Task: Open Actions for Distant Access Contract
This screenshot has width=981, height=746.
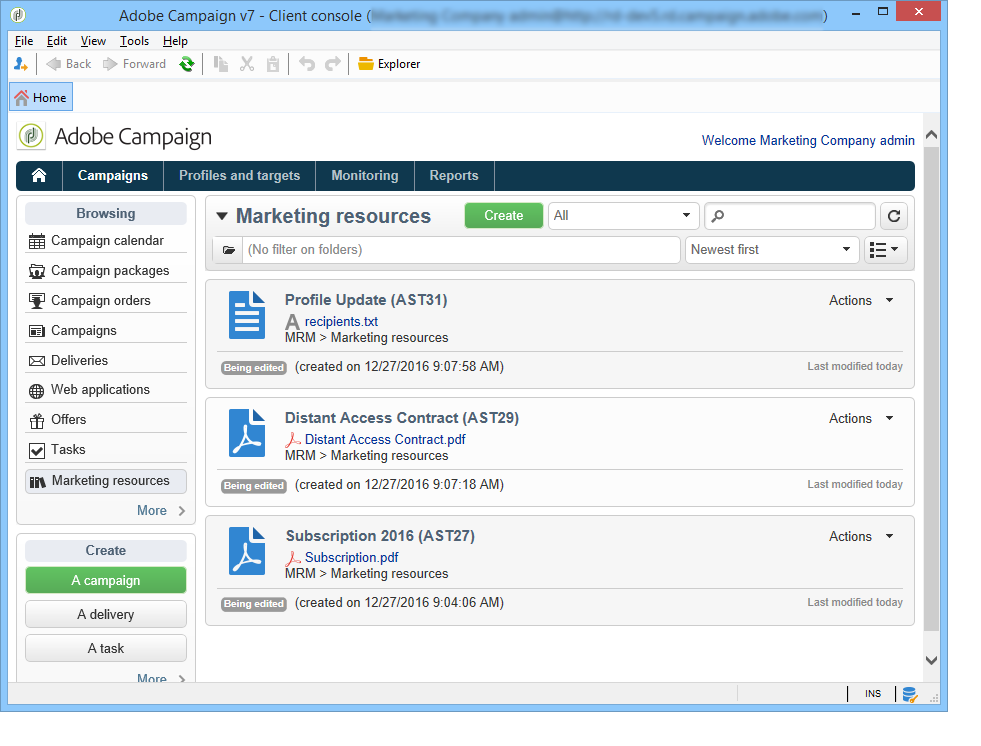Action: click(861, 419)
